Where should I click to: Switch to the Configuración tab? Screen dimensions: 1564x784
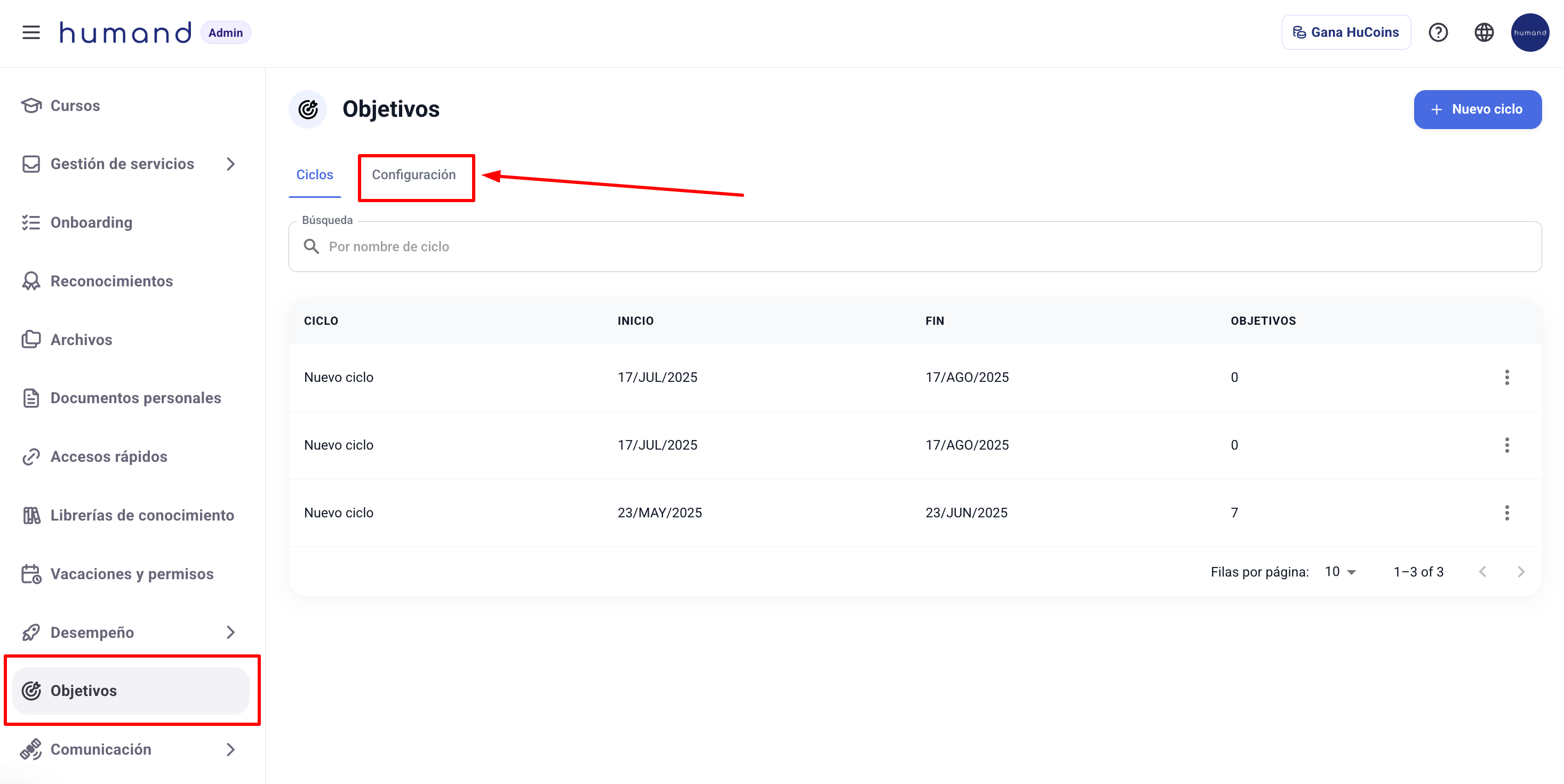click(413, 175)
